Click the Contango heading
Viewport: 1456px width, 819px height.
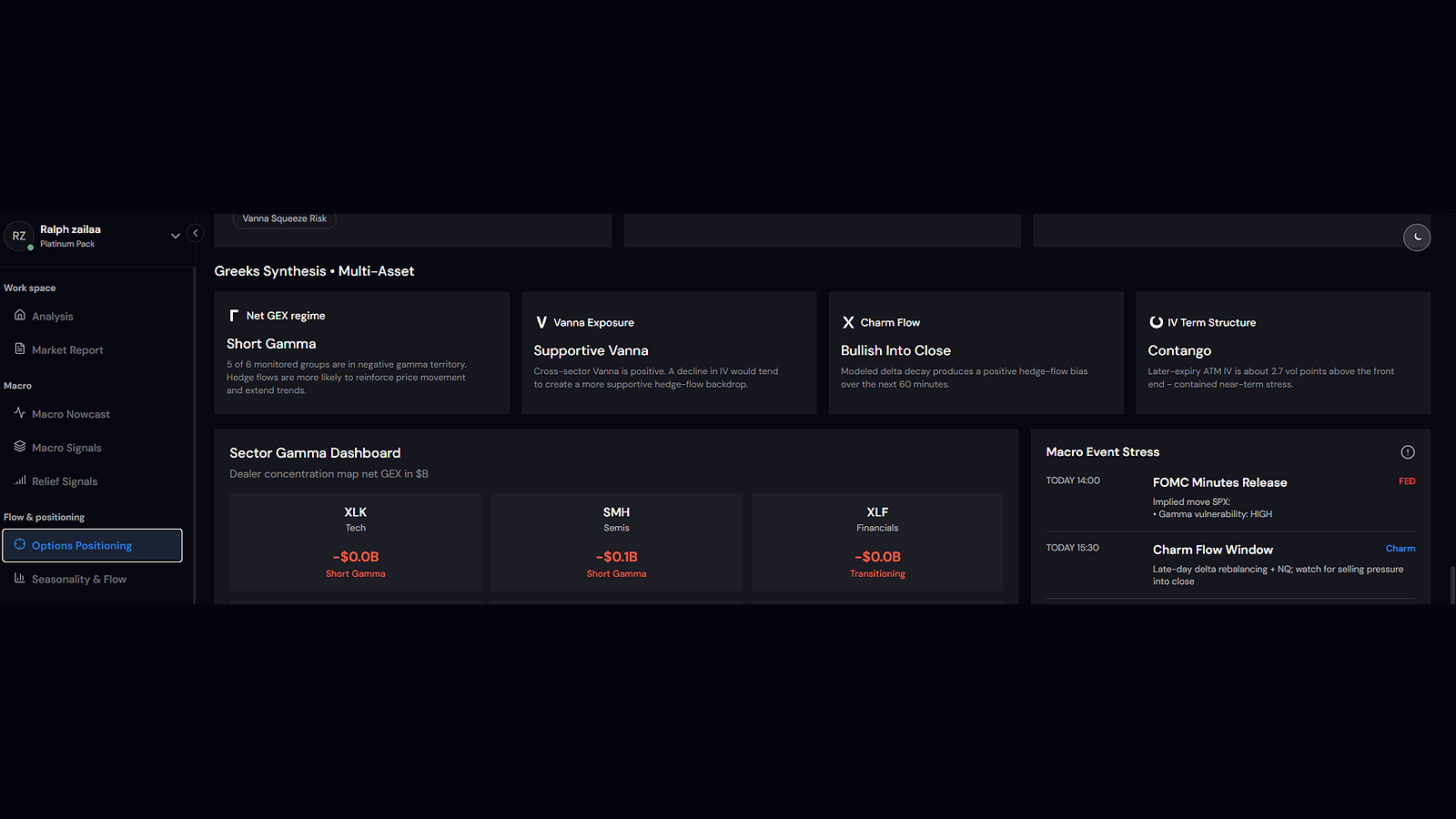pos(1179,350)
